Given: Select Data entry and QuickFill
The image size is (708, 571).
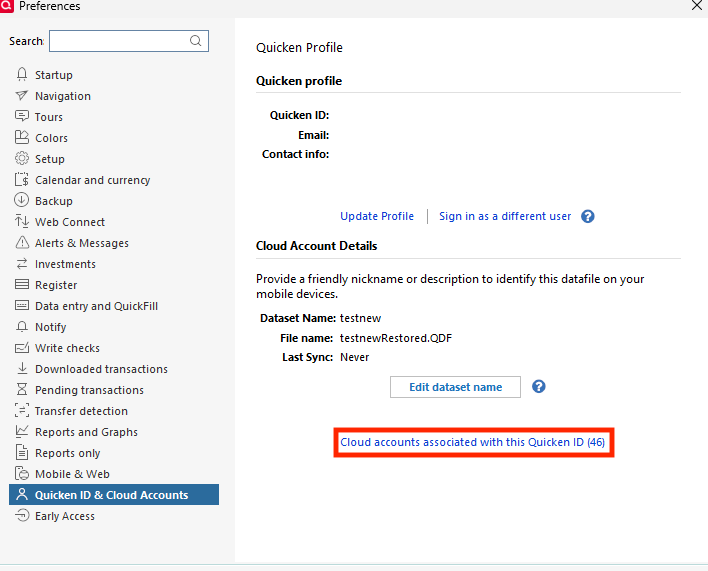Looking at the screenshot, I should click(x=96, y=306).
